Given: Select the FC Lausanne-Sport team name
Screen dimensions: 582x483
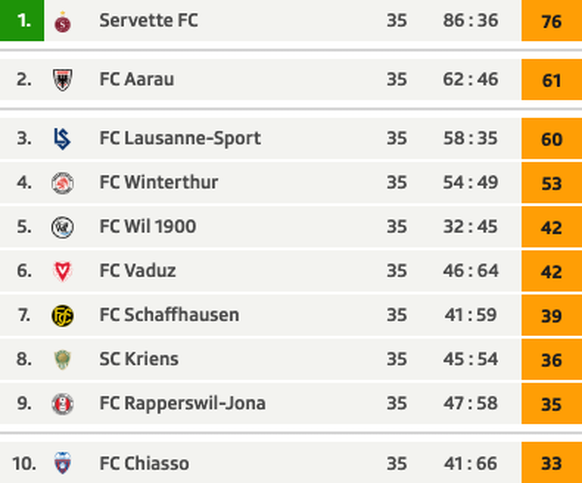Looking at the screenshot, I should coord(180,138).
